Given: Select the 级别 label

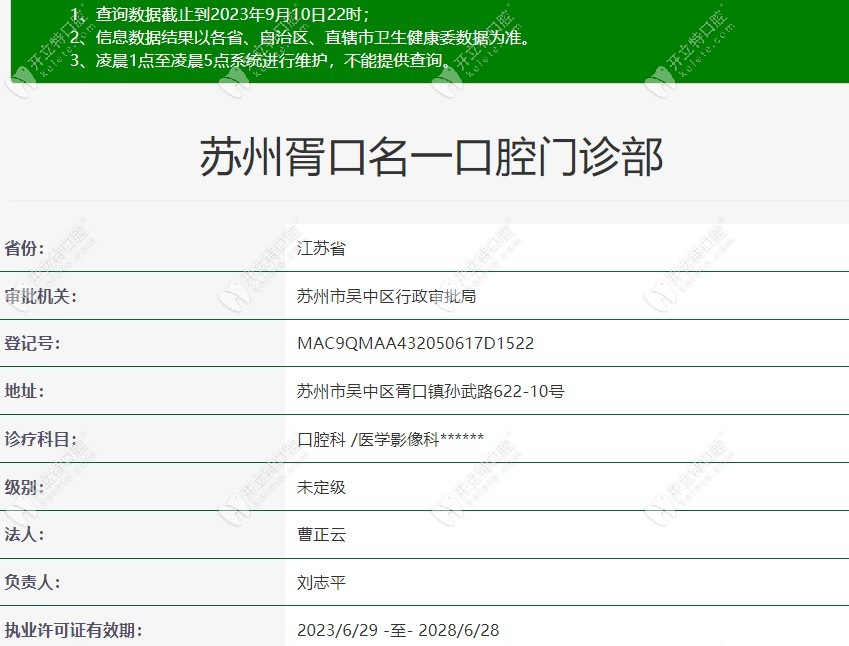Looking at the screenshot, I should coord(24,487).
